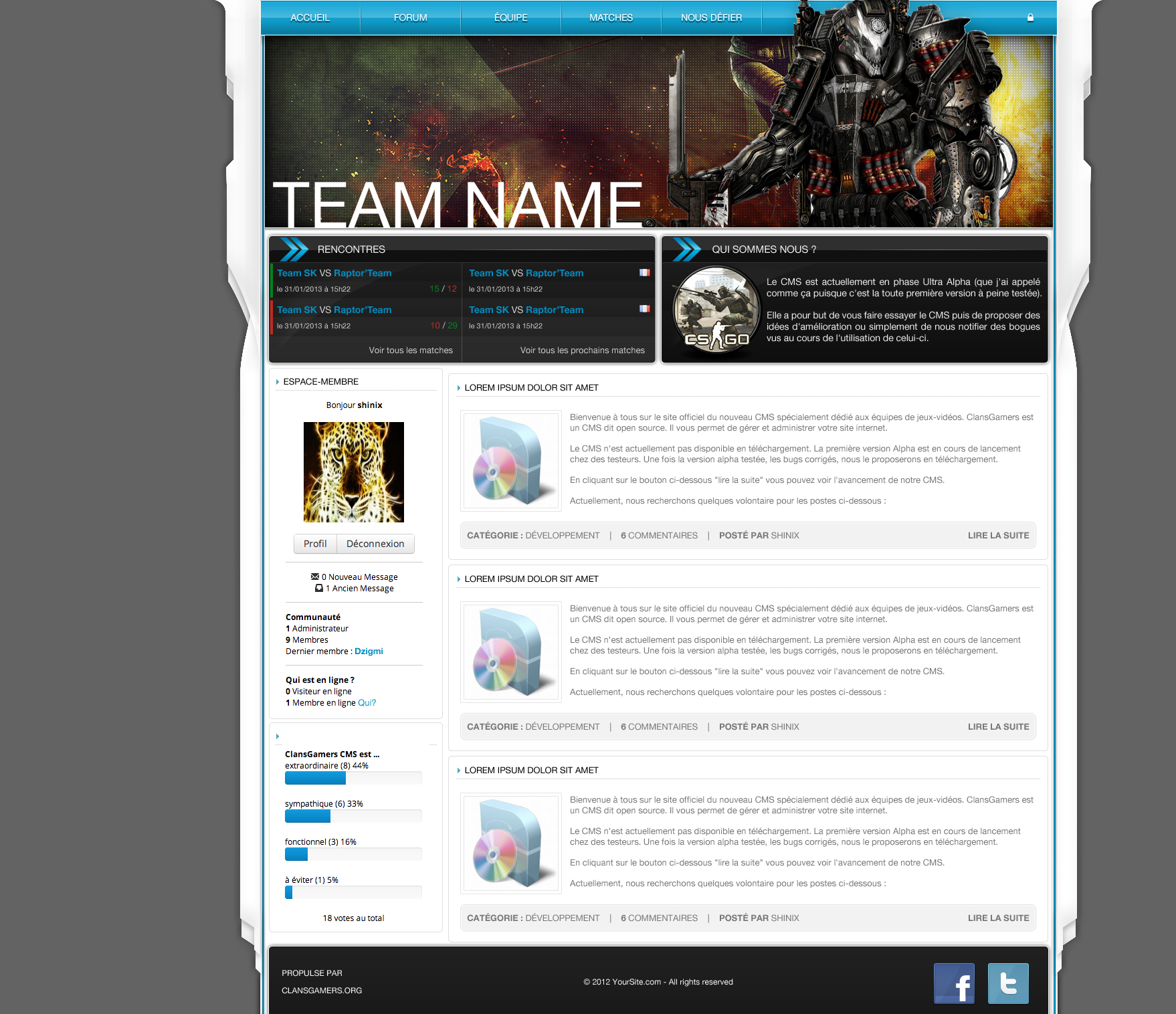Click the à éviter 5% poll bar
The width and height of the screenshot is (1176, 1014).
(x=353, y=892)
